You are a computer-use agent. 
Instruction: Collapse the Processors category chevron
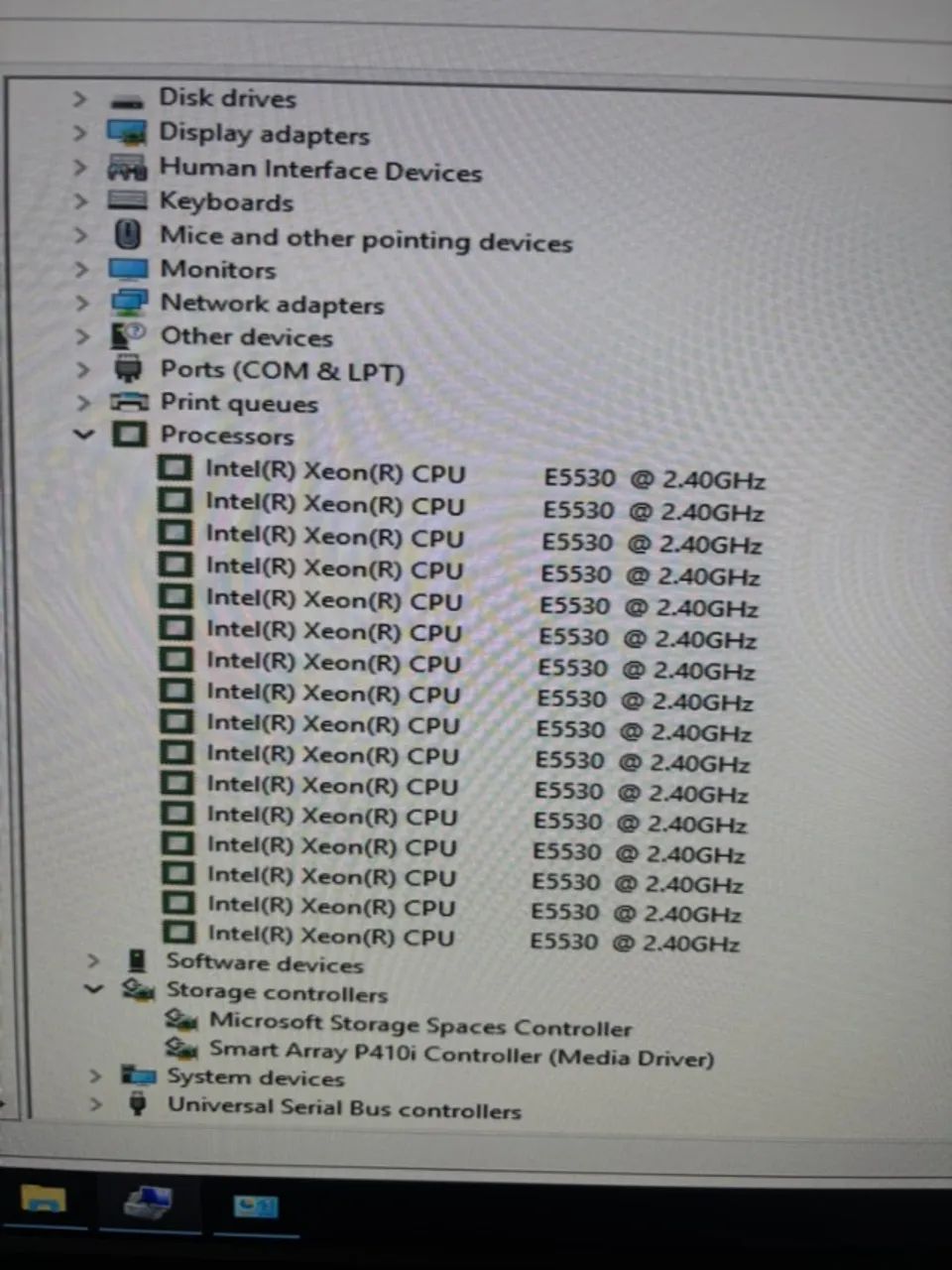84,434
